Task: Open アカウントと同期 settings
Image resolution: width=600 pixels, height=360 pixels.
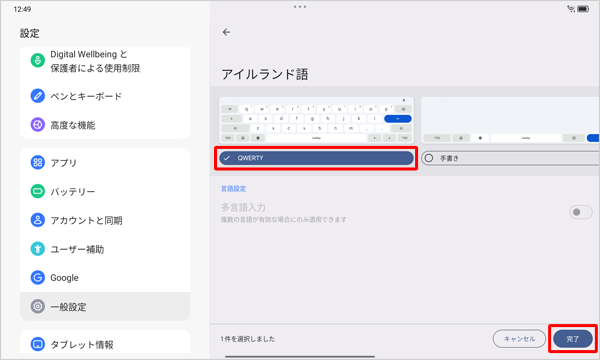Action: tap(105, 220)
